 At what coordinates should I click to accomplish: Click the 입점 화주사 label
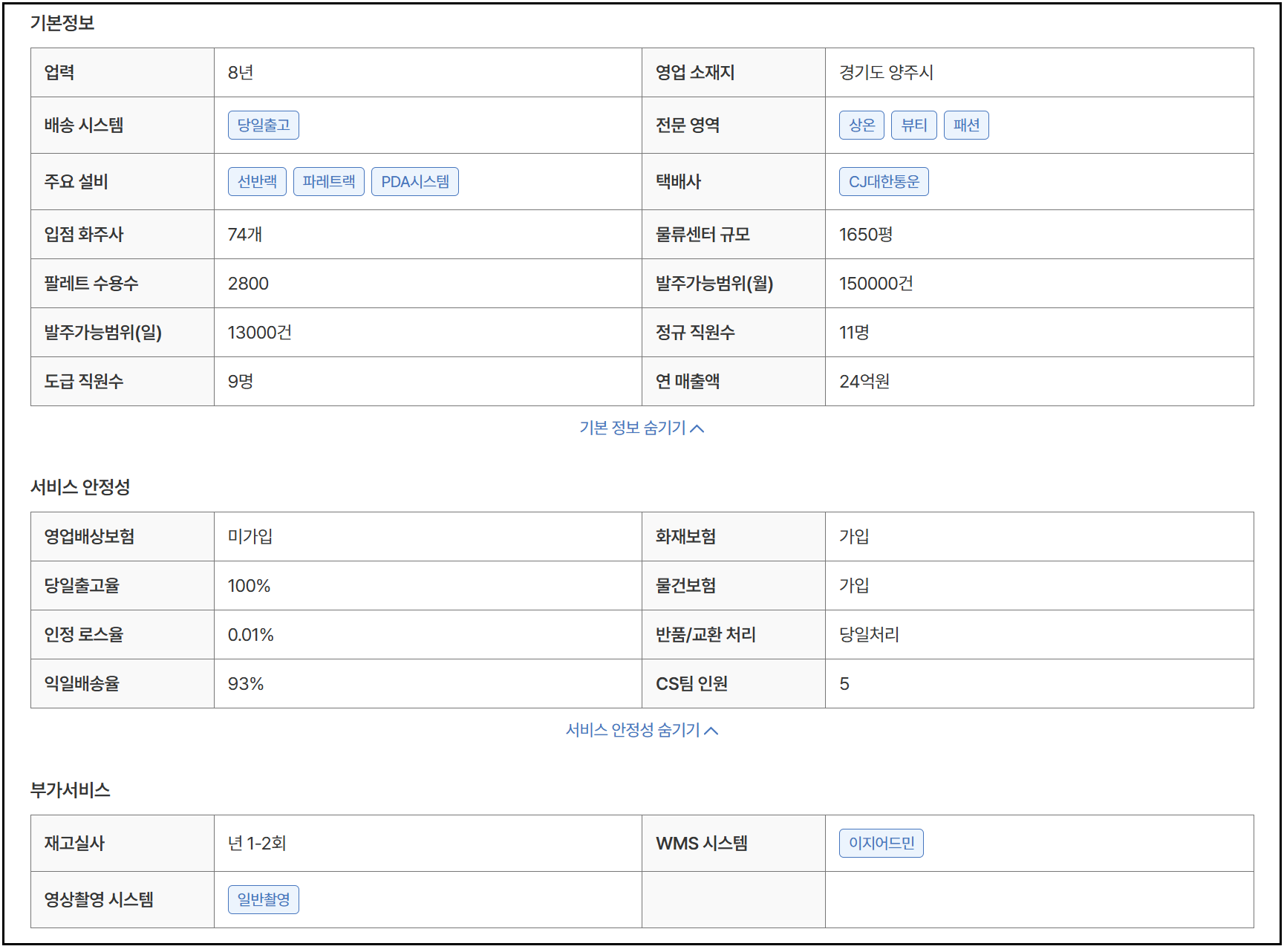pyautogui.click(x=84, y=234)
